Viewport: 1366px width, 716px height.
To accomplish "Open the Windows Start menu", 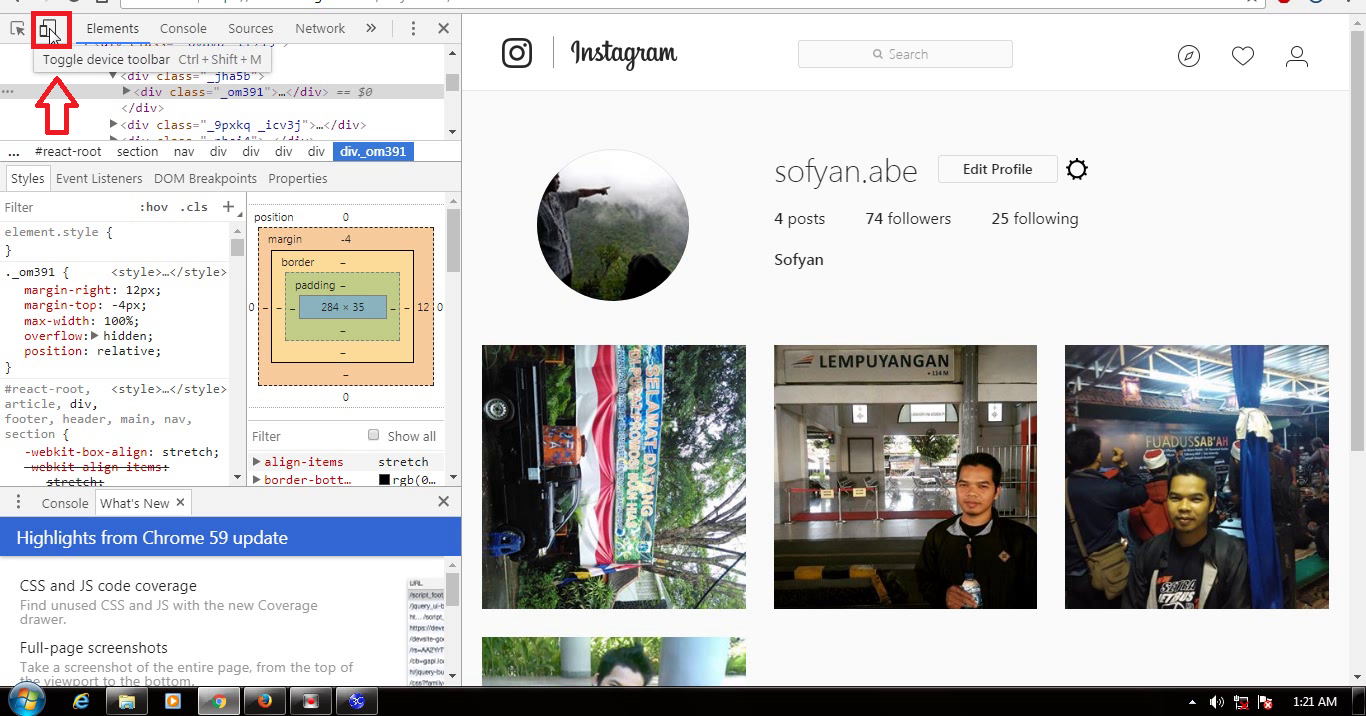I will pos(27,700).
